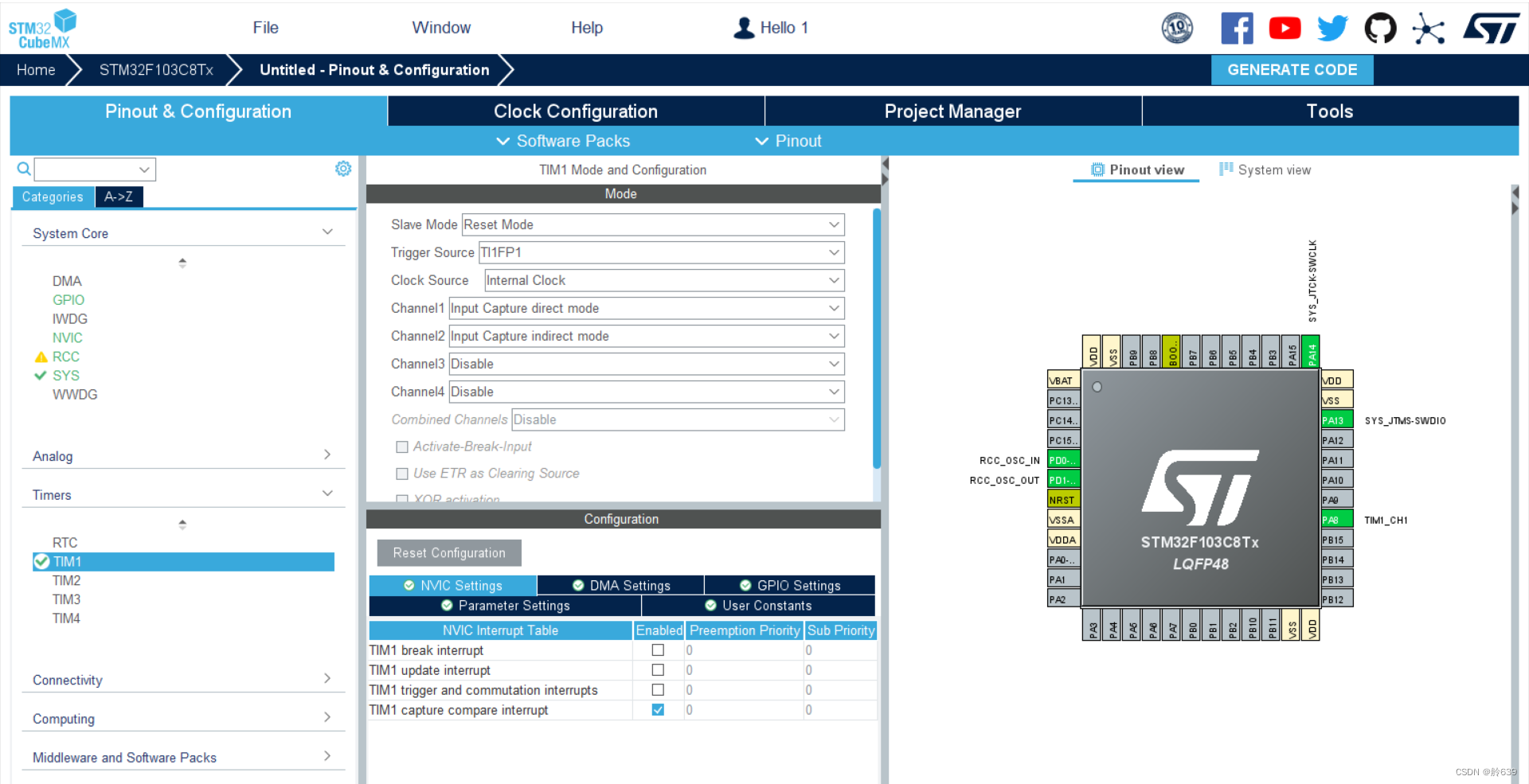Open the Channel4 dropdown
This screenshot has width=1529, height=784.
tap(647, 392)
